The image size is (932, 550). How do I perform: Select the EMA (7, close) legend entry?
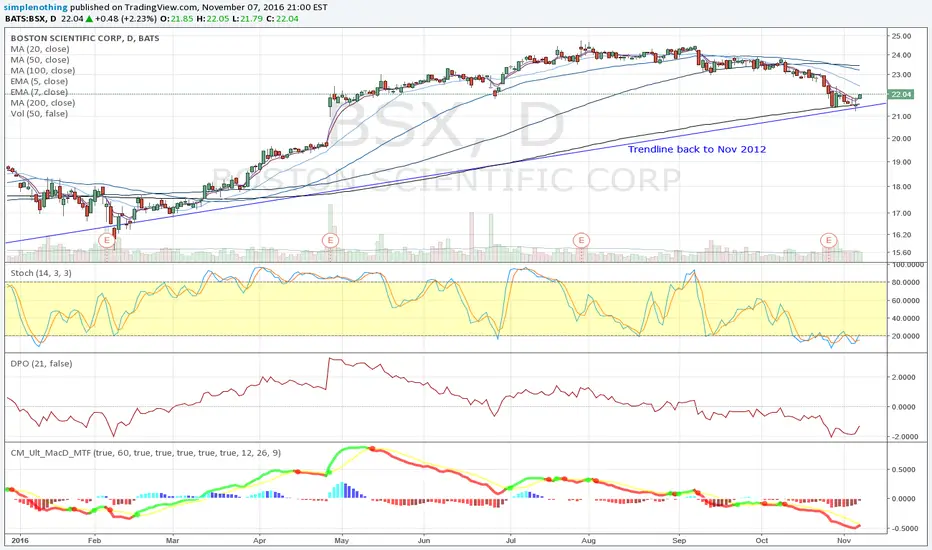(39, 92)
